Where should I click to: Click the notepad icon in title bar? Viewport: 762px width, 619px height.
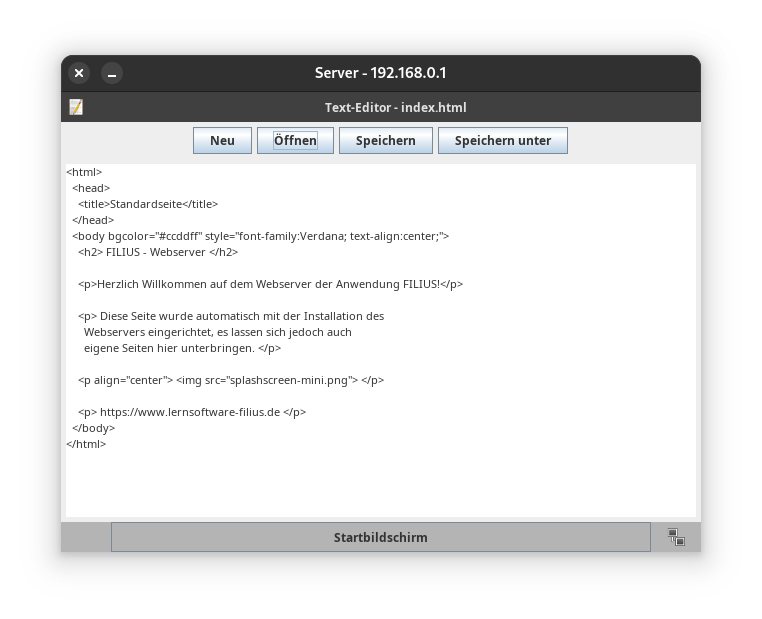(x=76, y=107)
